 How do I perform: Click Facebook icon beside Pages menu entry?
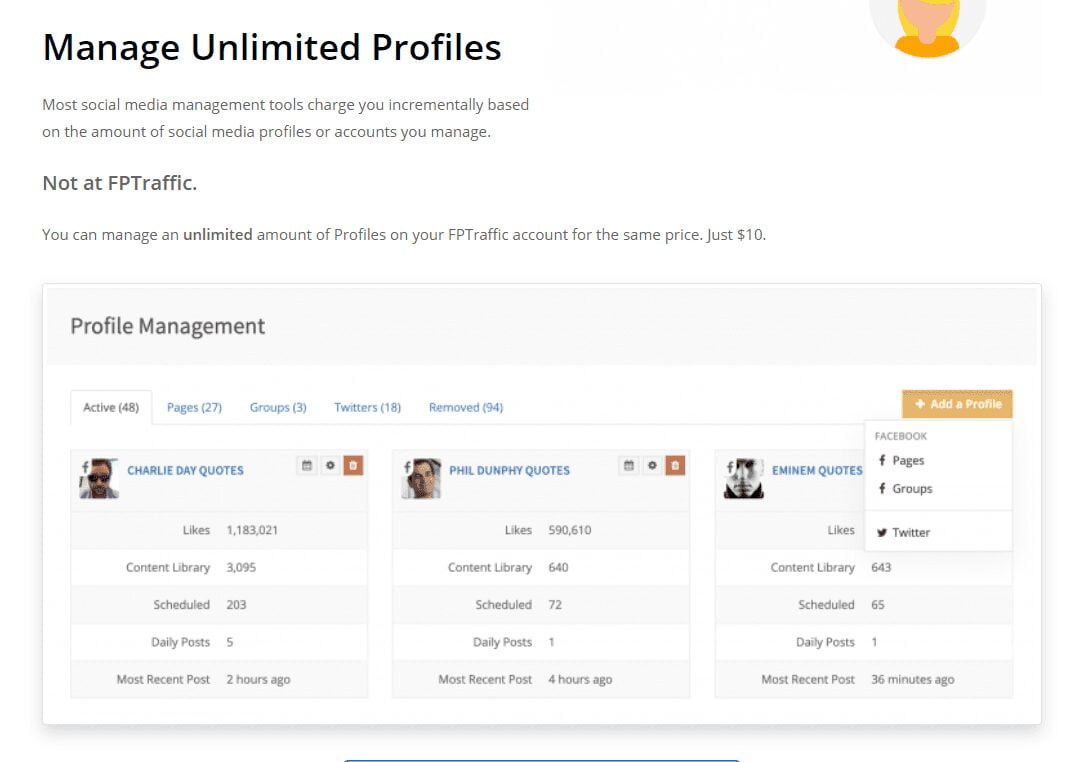(x=882, y=460)
